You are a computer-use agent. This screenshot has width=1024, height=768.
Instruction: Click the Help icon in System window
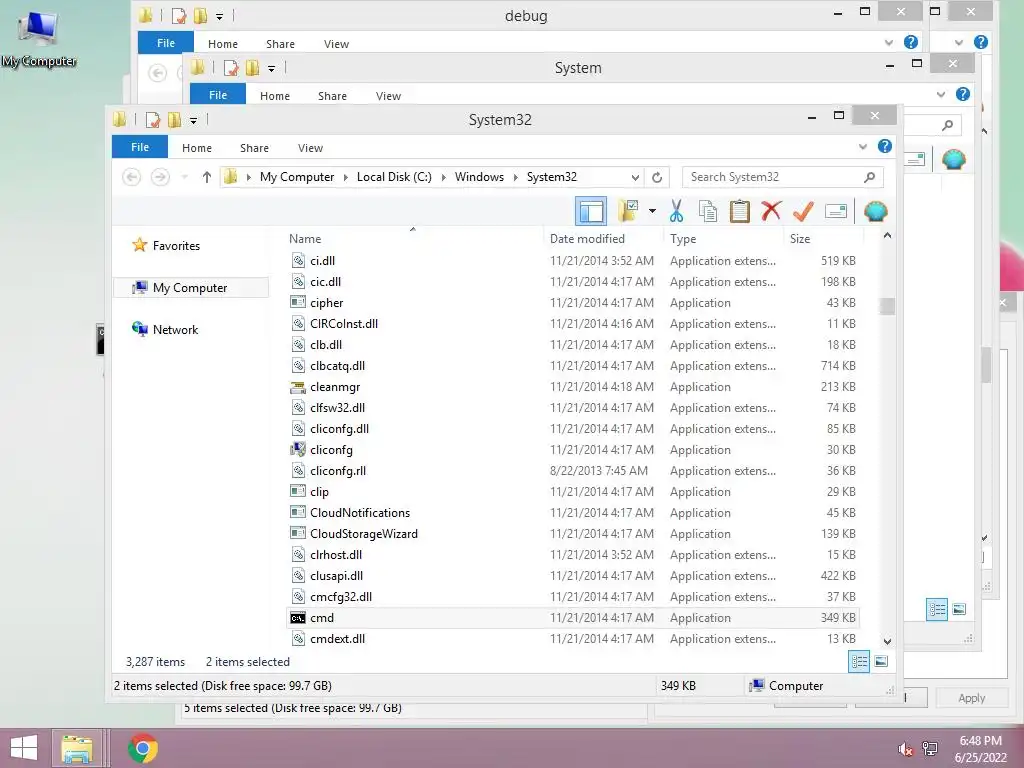coord(963,94)
